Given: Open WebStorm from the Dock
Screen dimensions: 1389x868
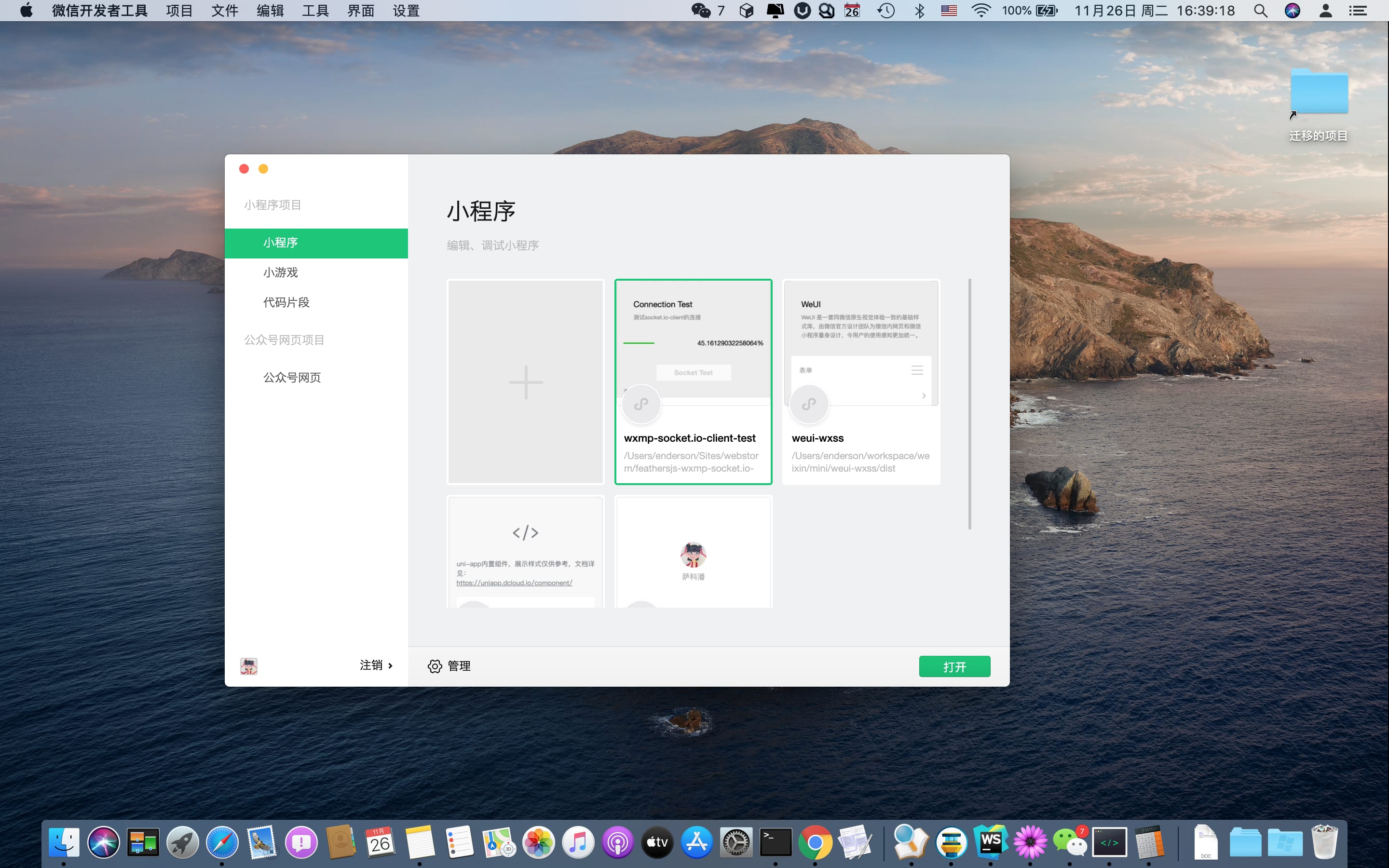Looking at the screenshot, I should pos(991,842).
